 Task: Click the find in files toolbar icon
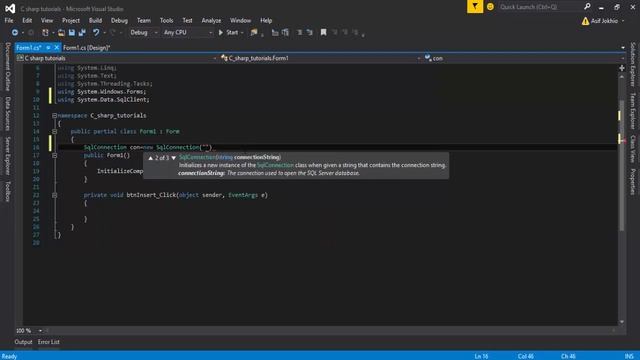(x=254, y=32)
